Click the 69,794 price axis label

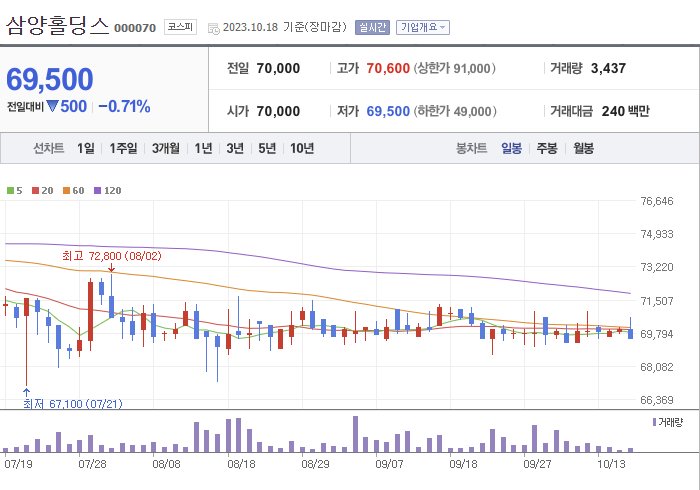coord(657,334)
